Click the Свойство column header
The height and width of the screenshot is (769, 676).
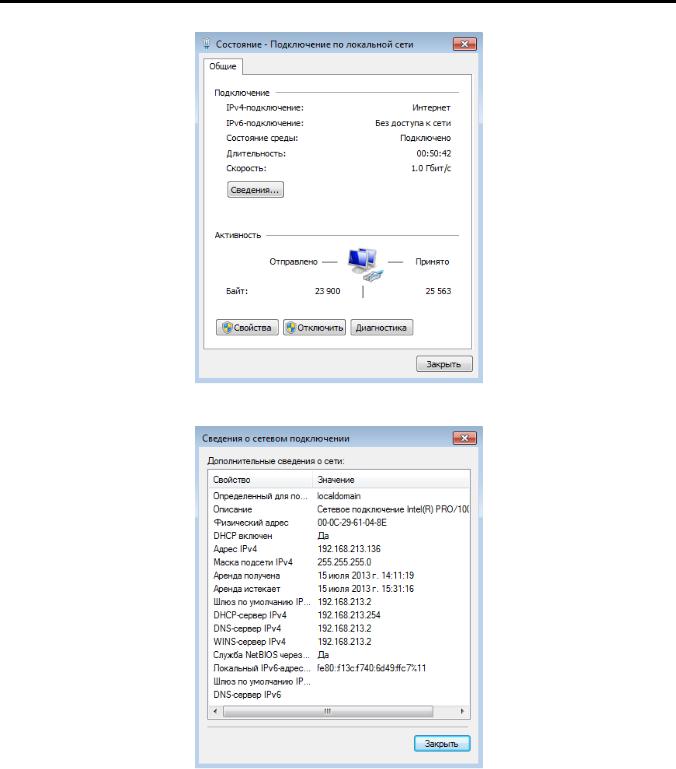260,480
